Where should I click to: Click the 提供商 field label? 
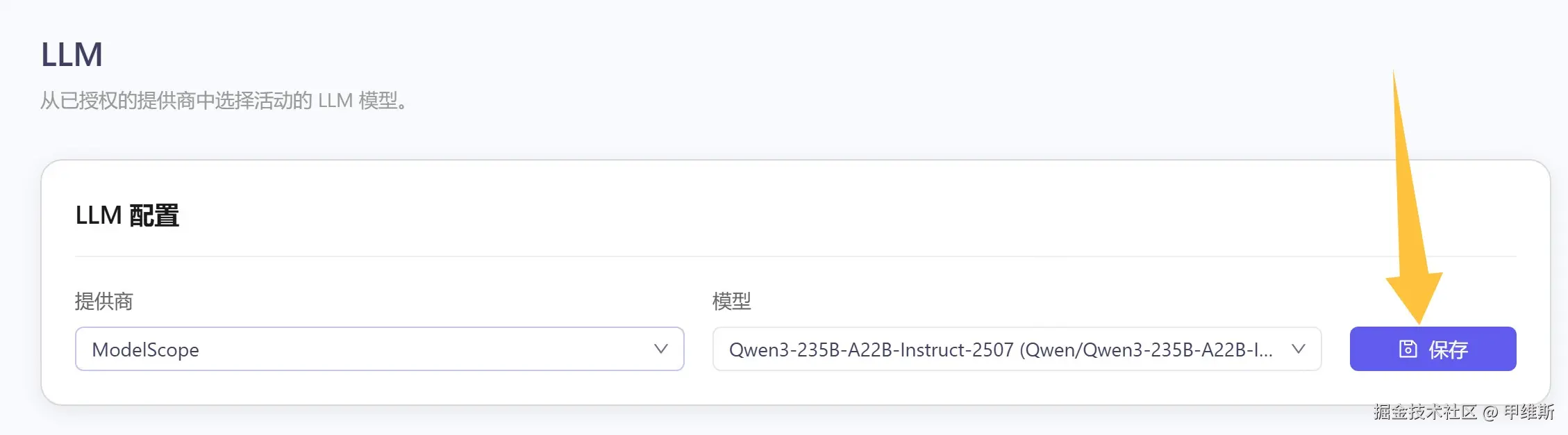pyautogui.click(x=103, y=301)
